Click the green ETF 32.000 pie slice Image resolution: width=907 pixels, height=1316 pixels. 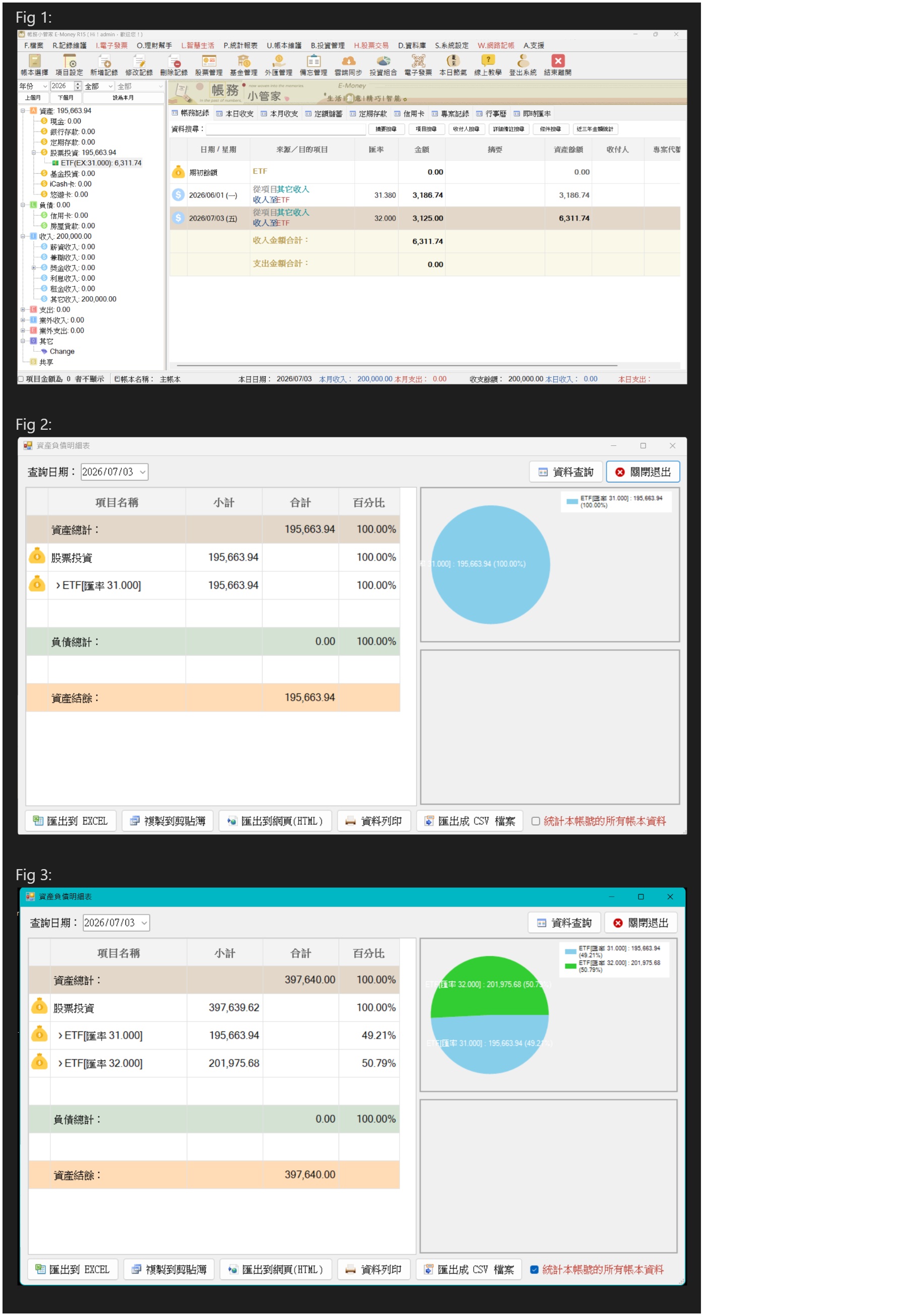(x=489, y=989)
